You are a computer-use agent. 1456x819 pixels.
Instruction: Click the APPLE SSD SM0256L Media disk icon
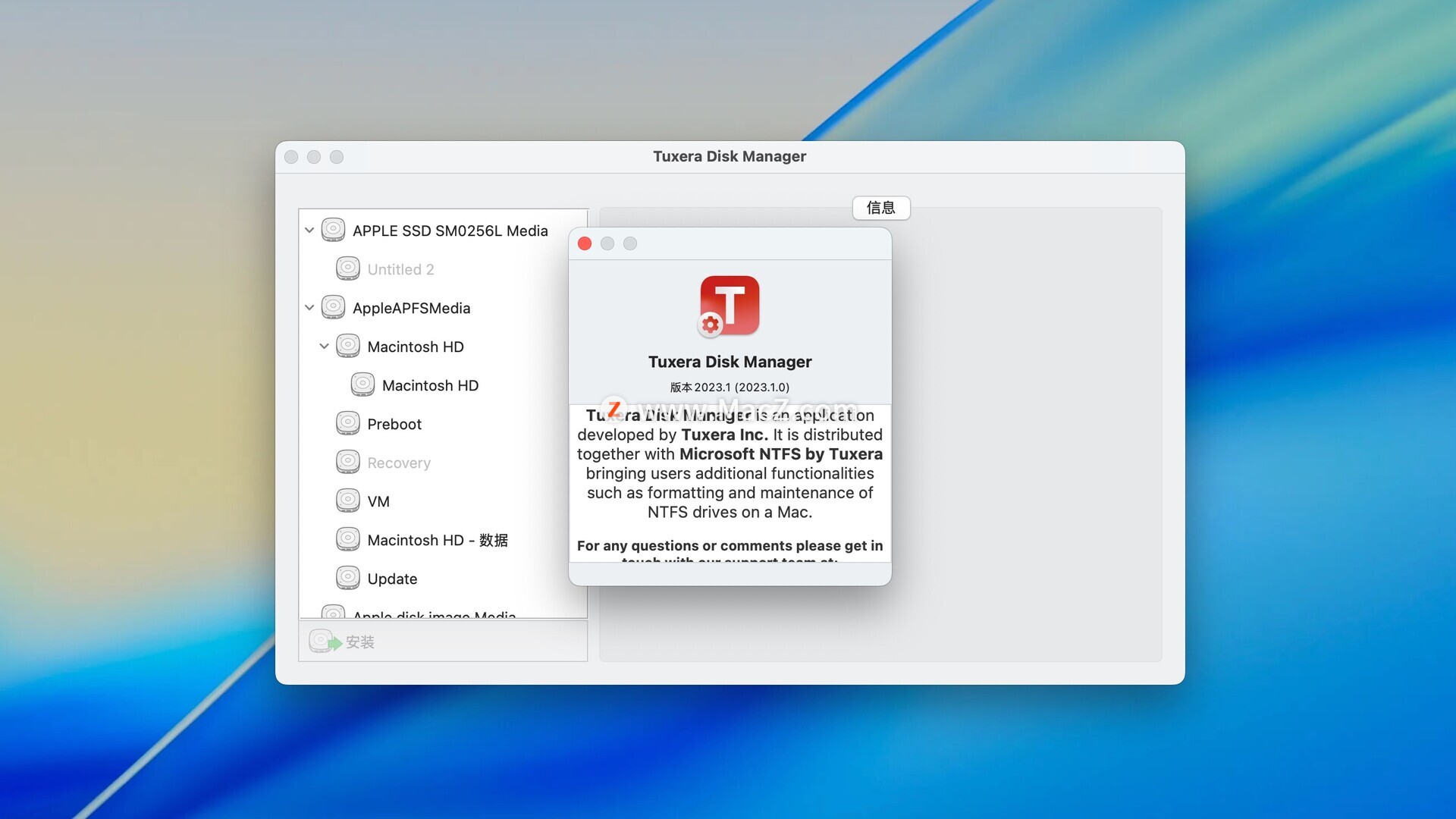[333, 230]
